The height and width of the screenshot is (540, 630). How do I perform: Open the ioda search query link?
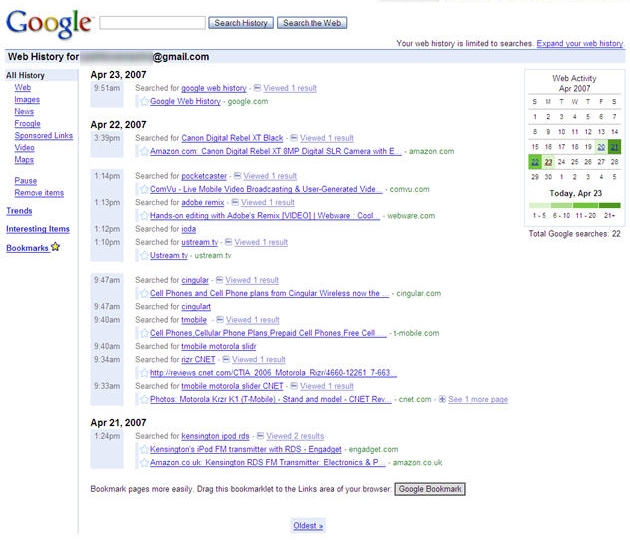(188, 229)
